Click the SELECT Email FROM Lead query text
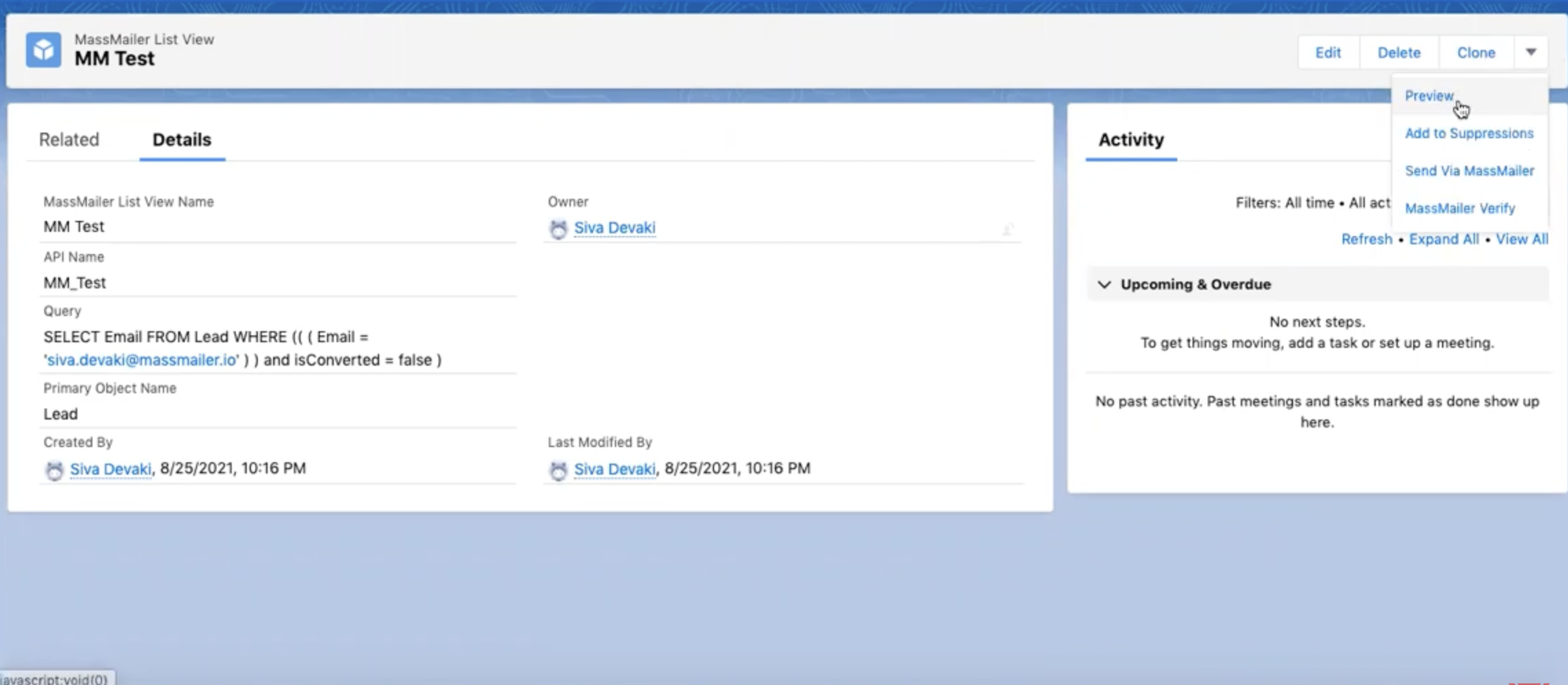Screen dimensions: 1568x685 tap(243, 348)
